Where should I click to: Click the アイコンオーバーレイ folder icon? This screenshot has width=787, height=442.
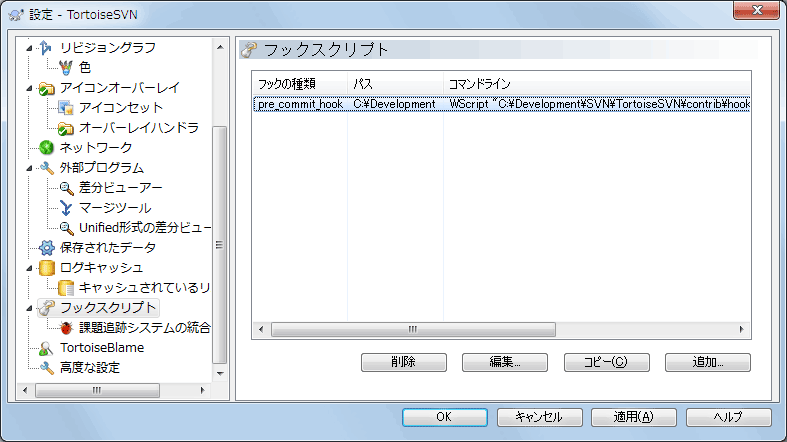click(46, 88)
